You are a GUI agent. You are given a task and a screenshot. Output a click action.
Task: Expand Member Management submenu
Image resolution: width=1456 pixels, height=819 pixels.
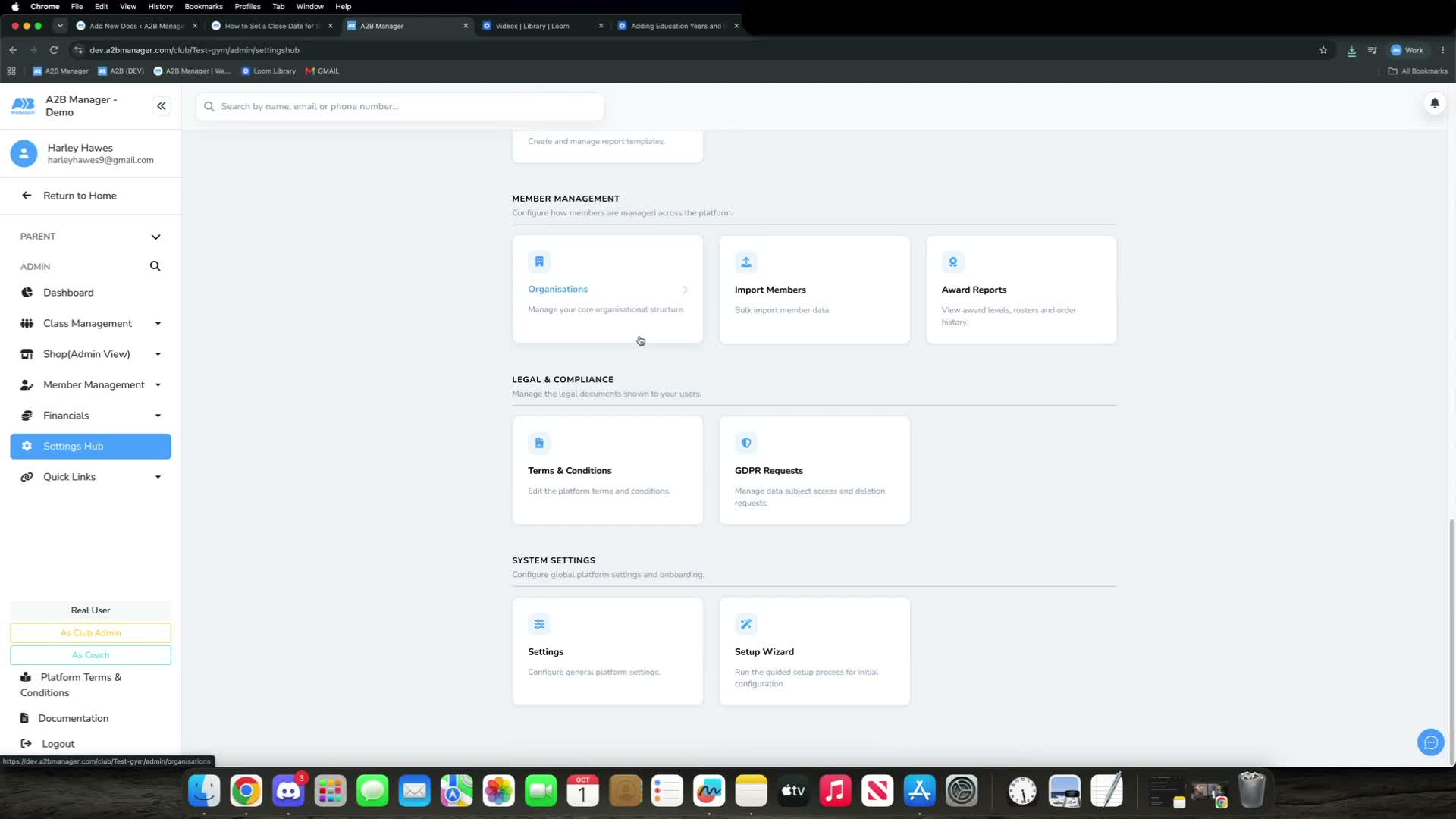click(x=158, y=385)
